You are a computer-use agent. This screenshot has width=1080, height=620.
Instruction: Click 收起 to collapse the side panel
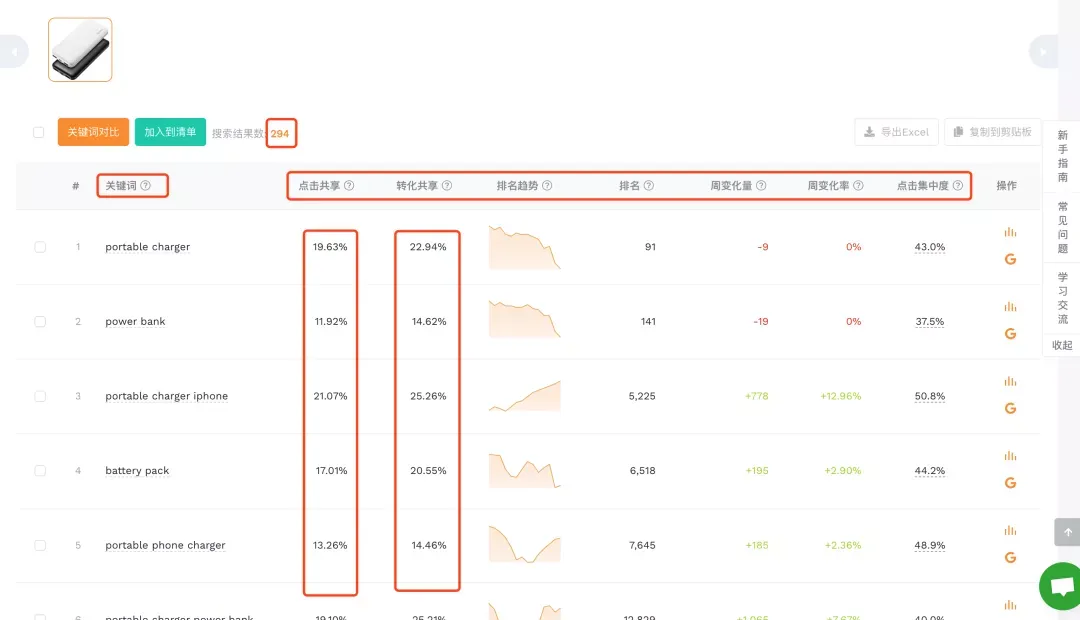tap(1061, 345)
